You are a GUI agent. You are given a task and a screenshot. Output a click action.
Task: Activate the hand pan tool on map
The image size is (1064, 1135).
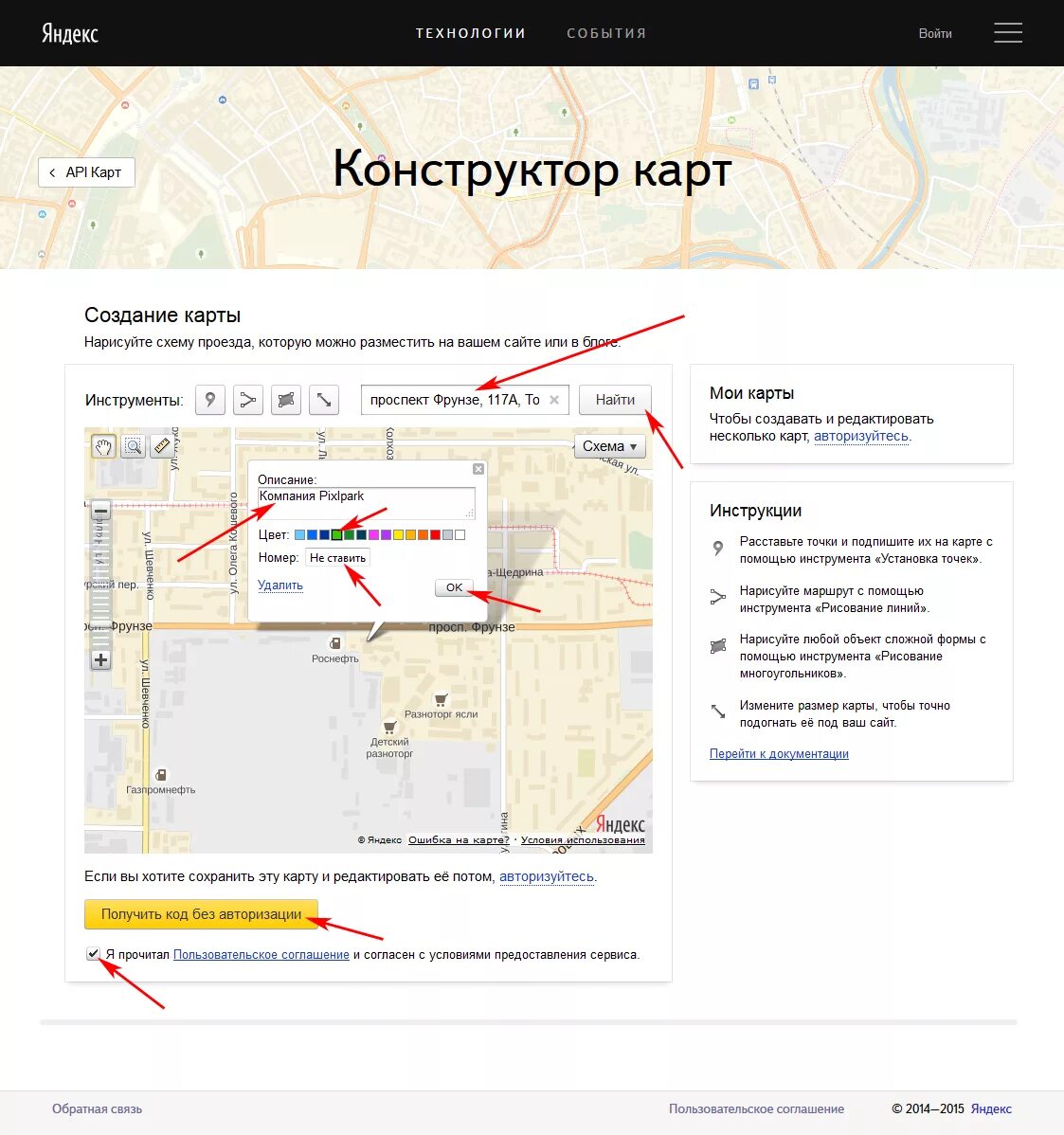[x=103, y=446]
